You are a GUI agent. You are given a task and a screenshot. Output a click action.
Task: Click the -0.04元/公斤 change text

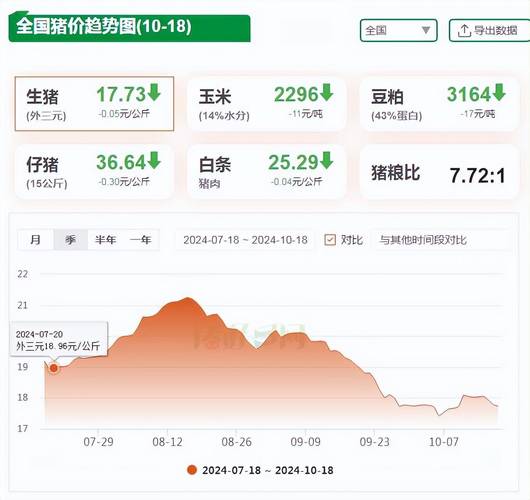point(296,182)
